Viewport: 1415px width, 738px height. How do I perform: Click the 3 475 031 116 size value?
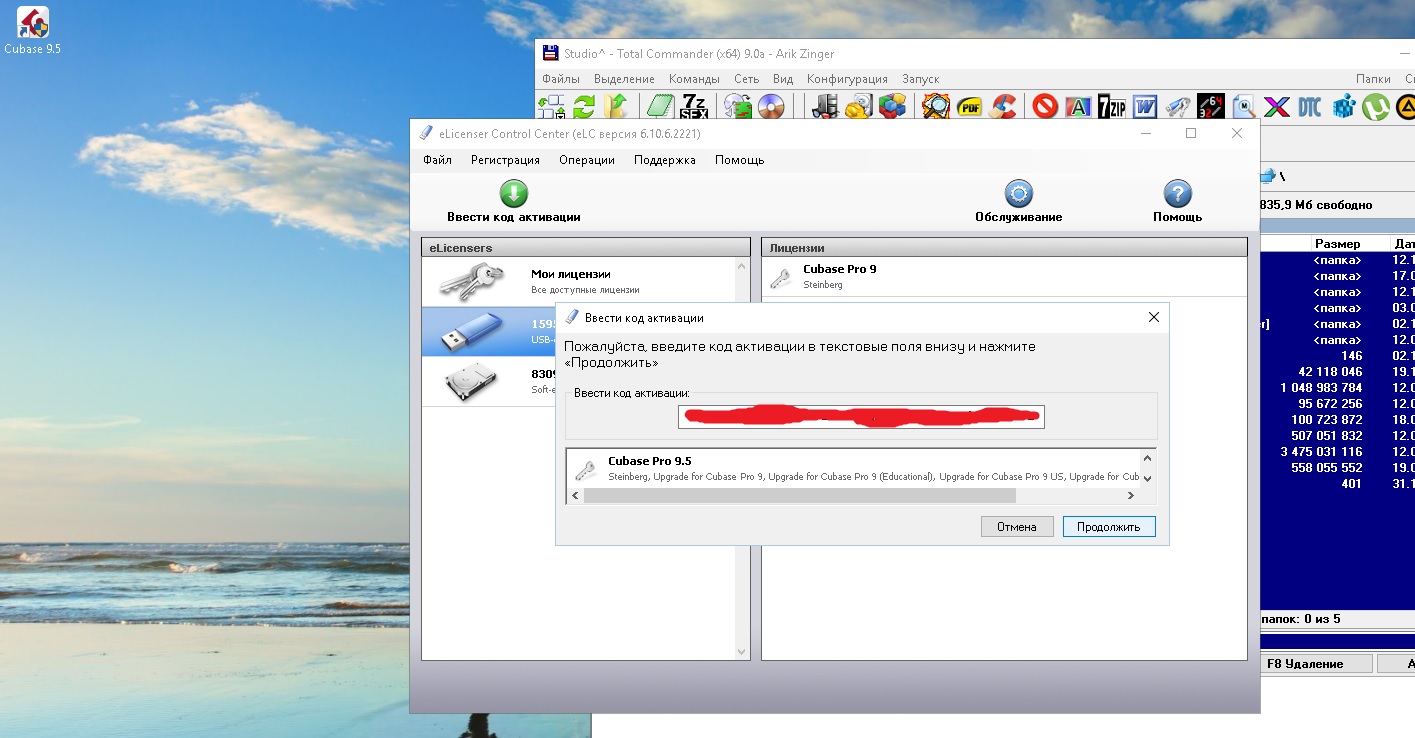[1320, 452]
